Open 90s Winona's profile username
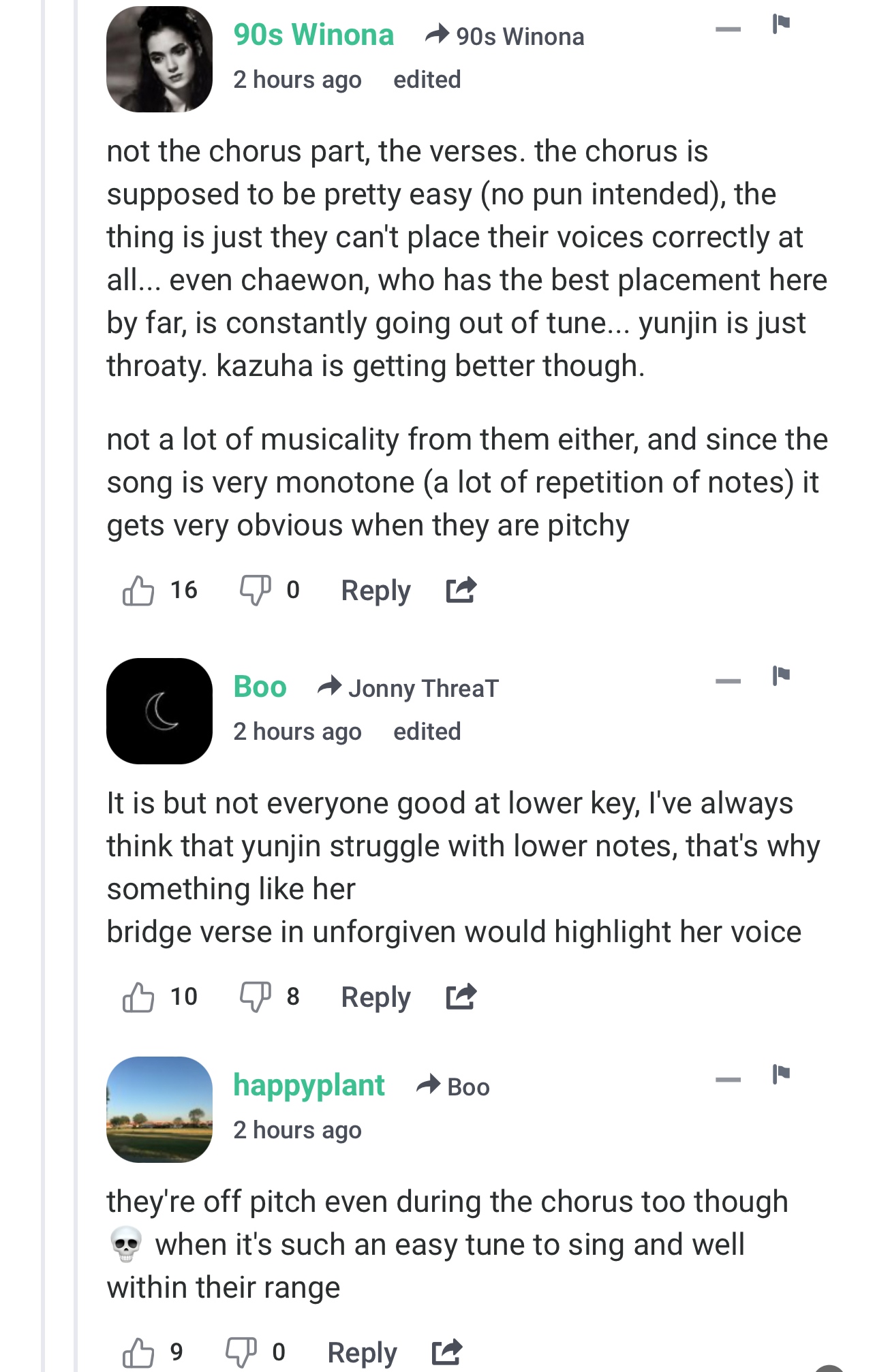875x1372 pixels. point(313,35)
